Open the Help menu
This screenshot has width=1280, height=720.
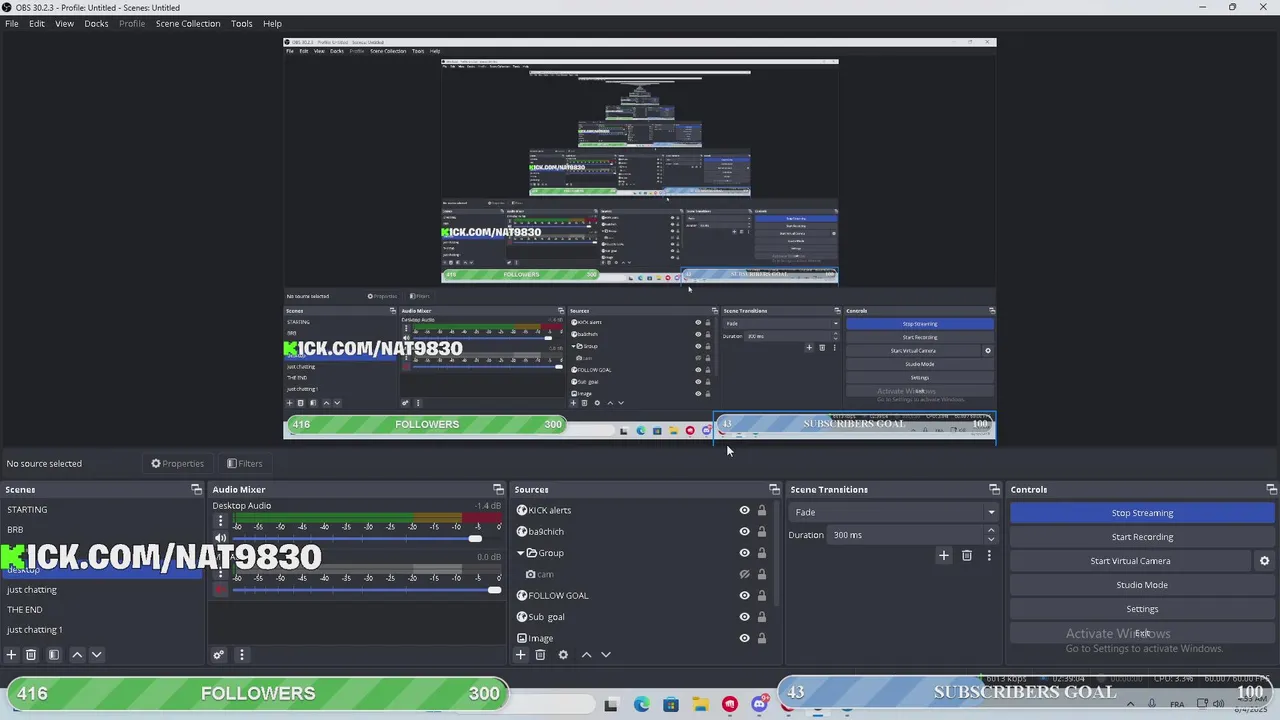click(x=272, y=23)
